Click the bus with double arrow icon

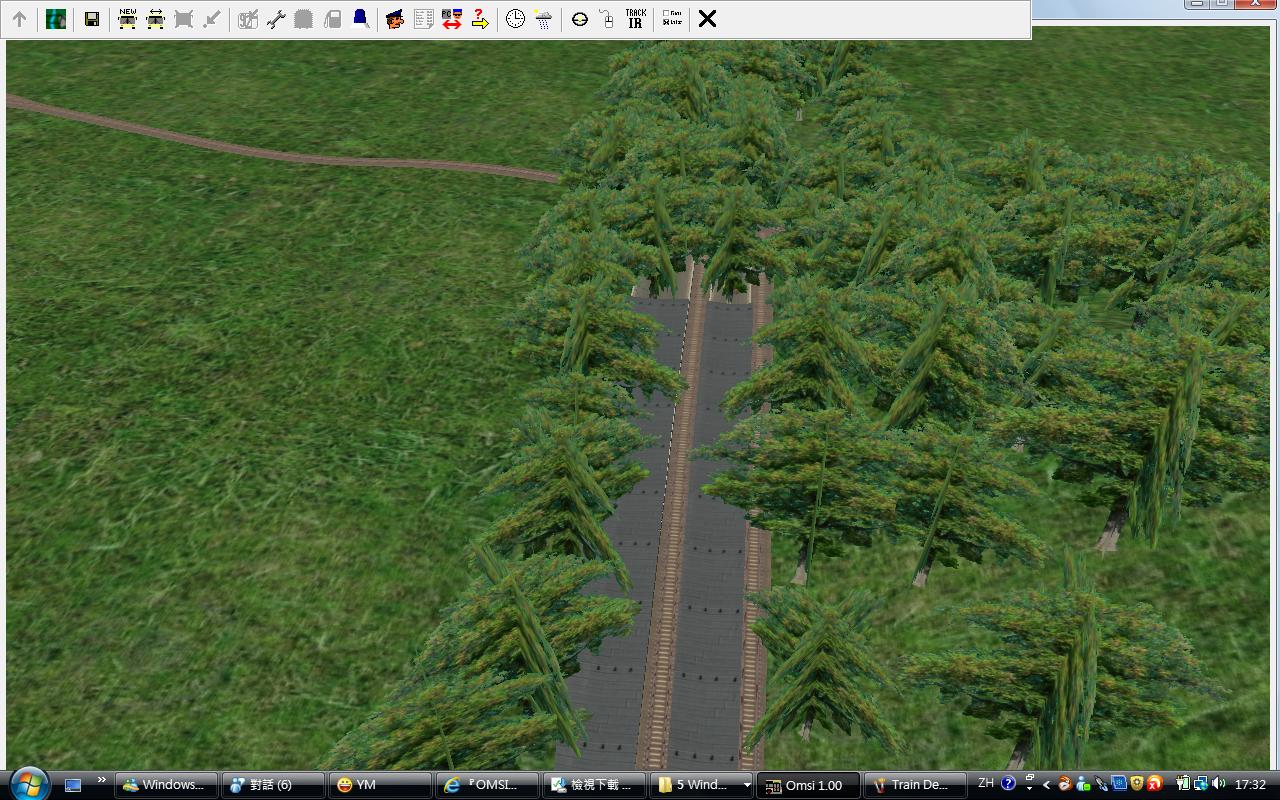coord(155,19)
